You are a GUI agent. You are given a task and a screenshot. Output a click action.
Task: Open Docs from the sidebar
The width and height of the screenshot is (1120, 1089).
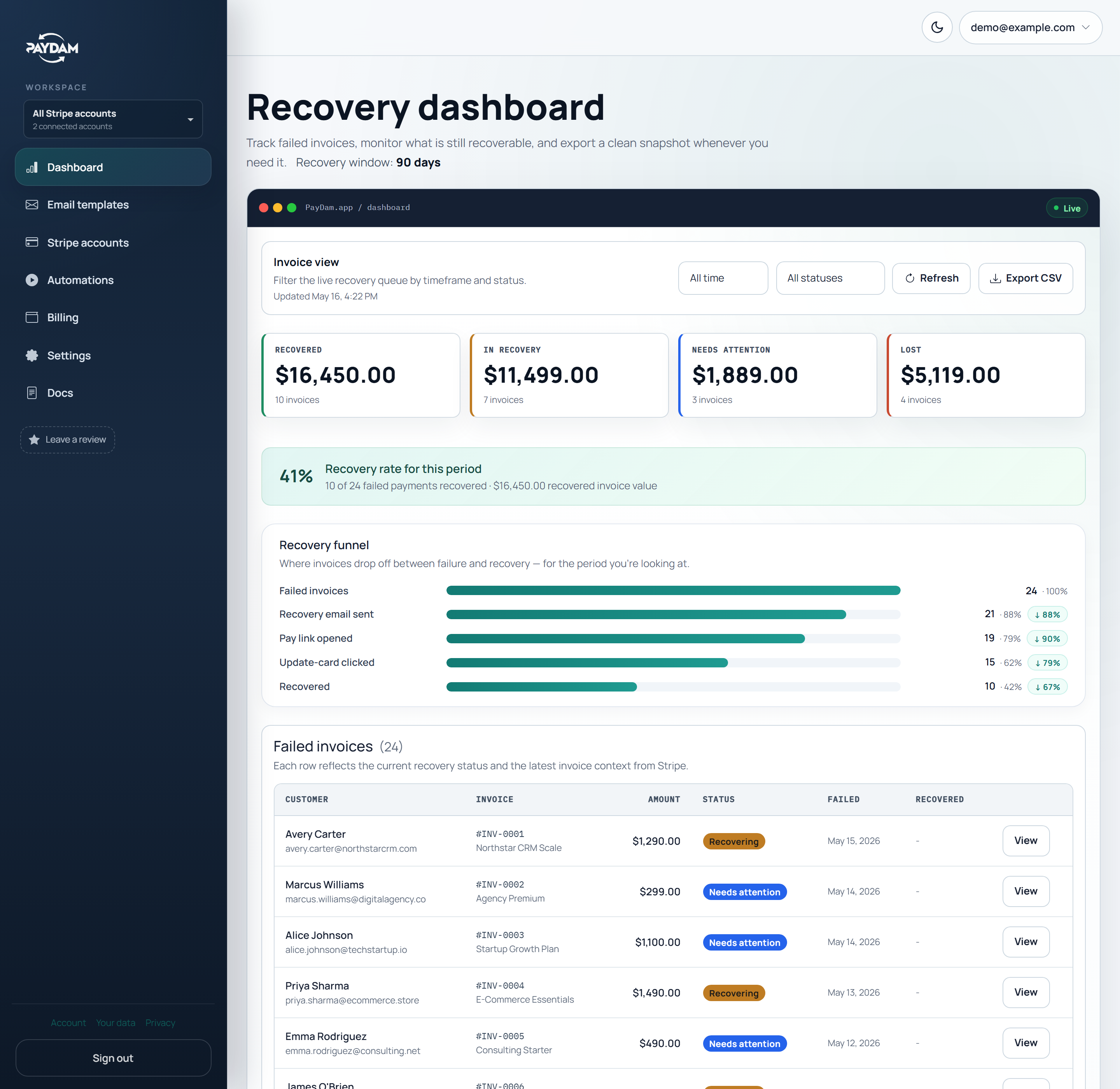[113, 393]
